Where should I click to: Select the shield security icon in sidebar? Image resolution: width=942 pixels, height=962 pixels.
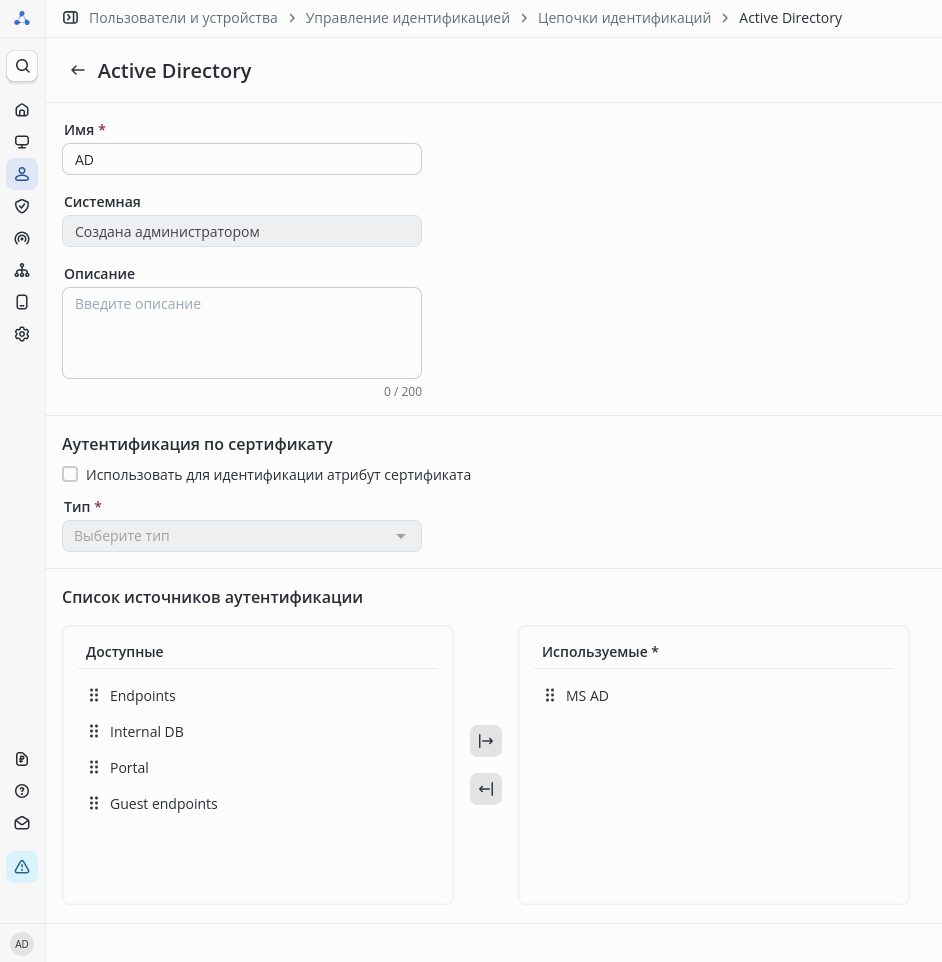[22, 206]
